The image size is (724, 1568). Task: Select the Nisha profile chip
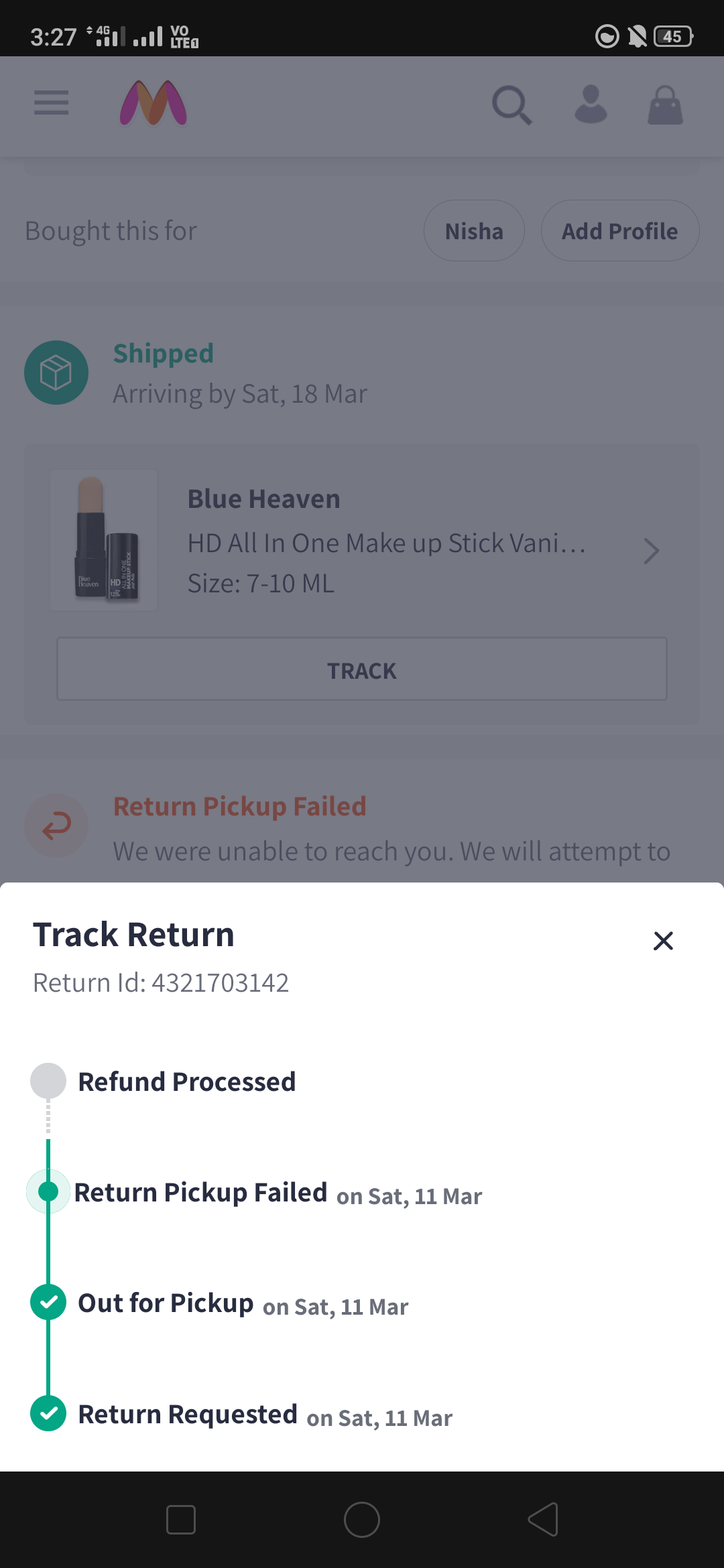pos(474,231)
